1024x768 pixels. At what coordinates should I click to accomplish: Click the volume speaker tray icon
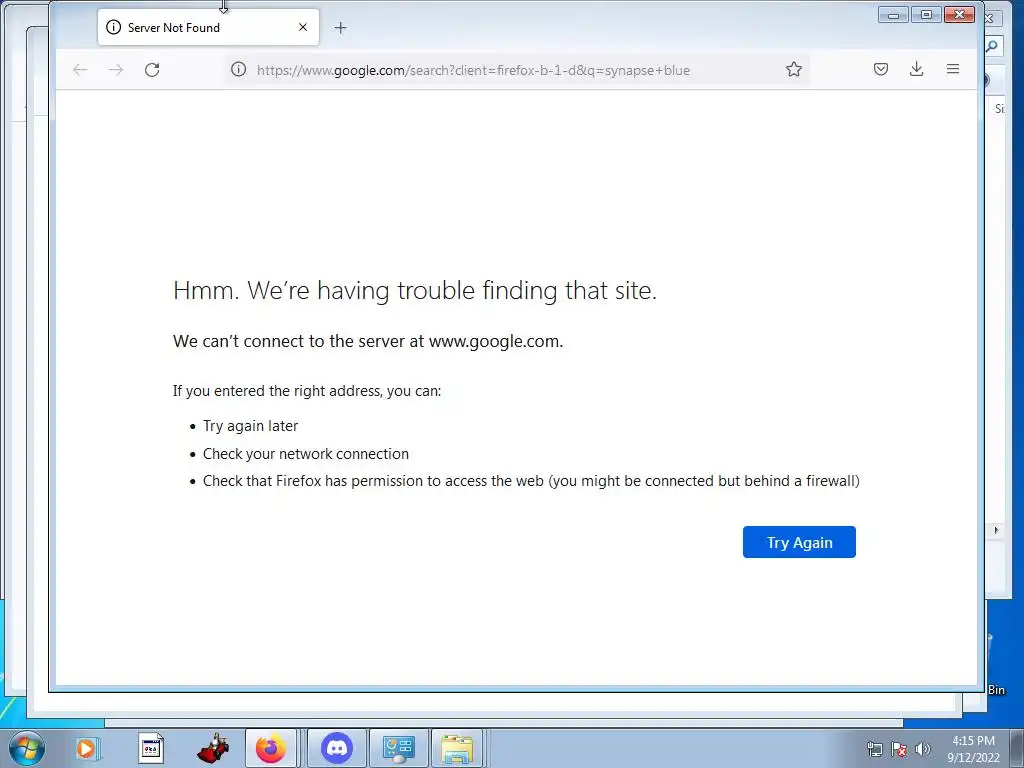point(922,749)
